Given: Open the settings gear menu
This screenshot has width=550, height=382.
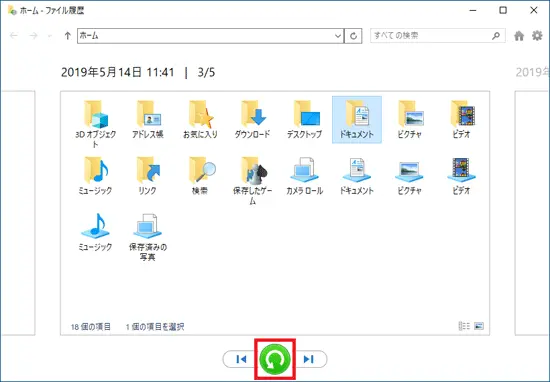Looking at the screenshot, I should pyautogui.click(x=537, y=36).
